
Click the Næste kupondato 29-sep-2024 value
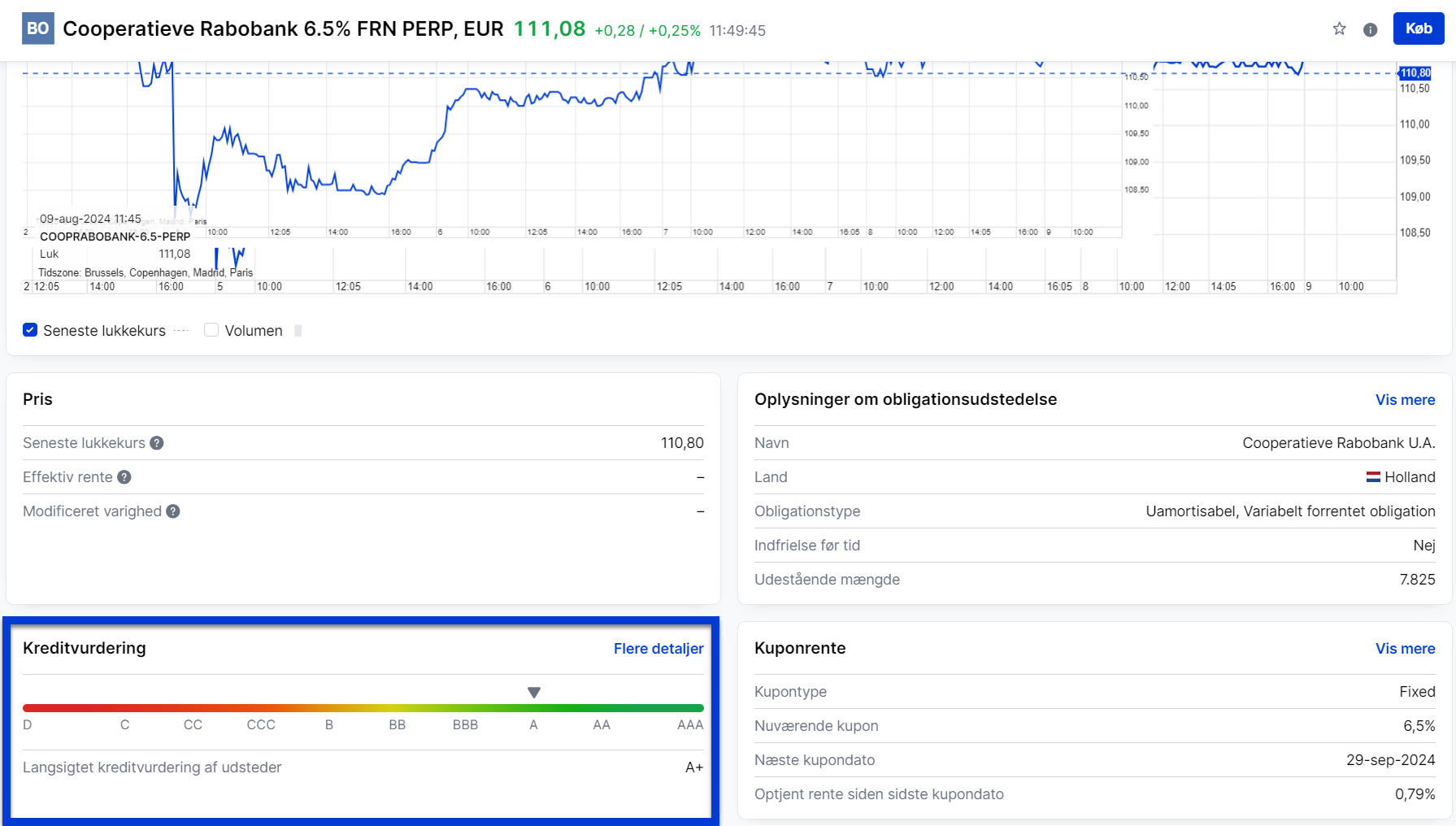pyautogui.click(x=1390, y=760)
